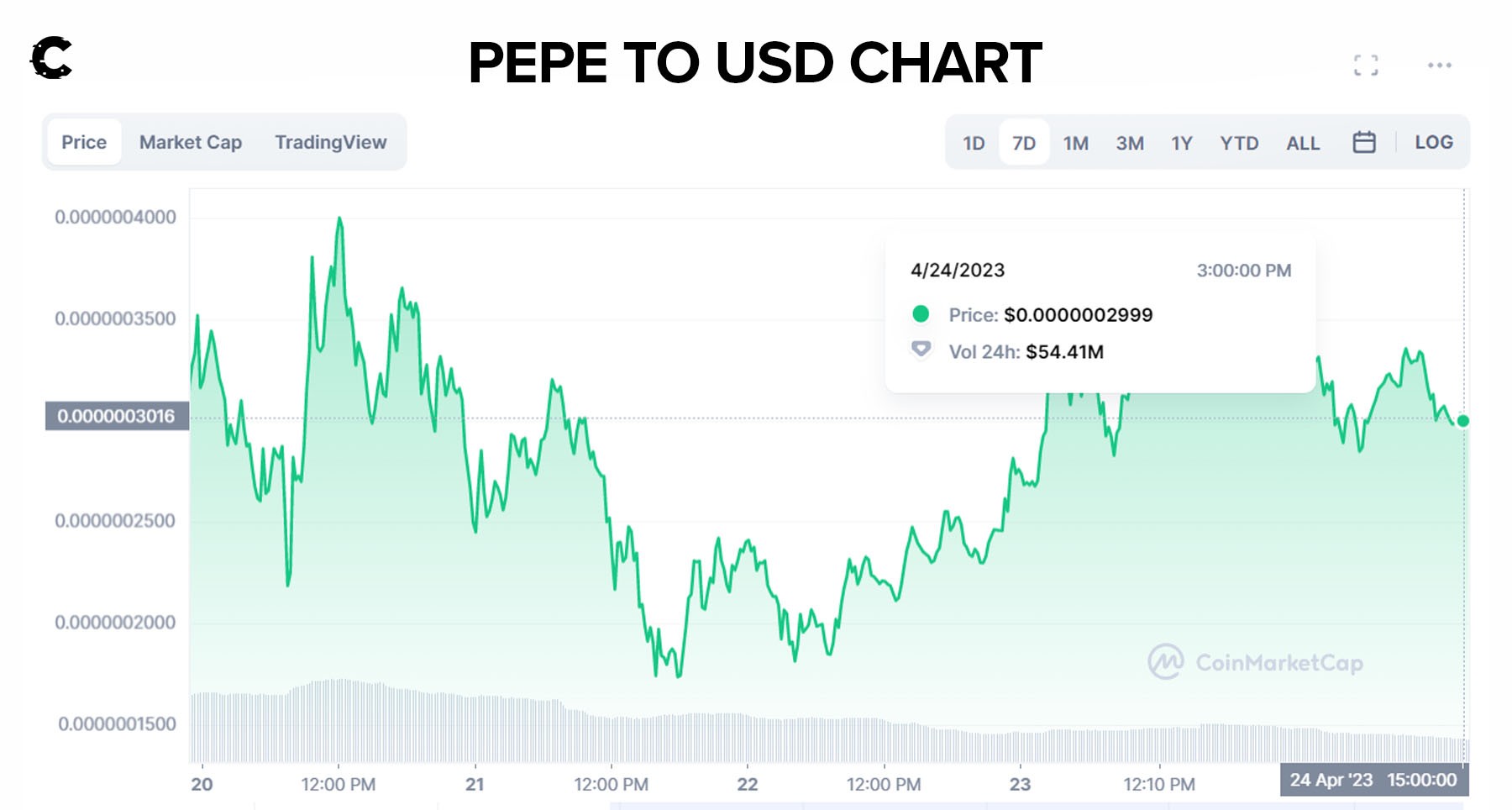The width and height of the screenshot is (1512, 810).
Task: Select the 1M time range
Action: pos(1076,144)
